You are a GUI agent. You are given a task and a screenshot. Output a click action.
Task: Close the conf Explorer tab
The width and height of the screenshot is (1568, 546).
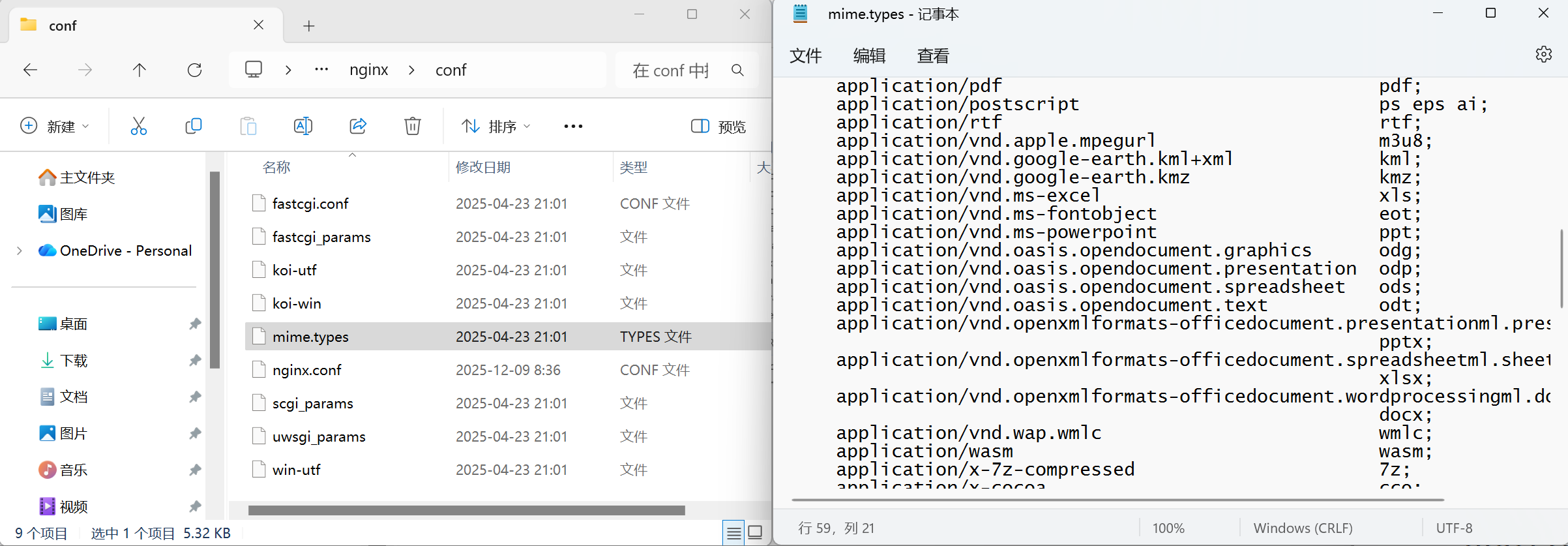pyautogui.click(x=258, y=25)
